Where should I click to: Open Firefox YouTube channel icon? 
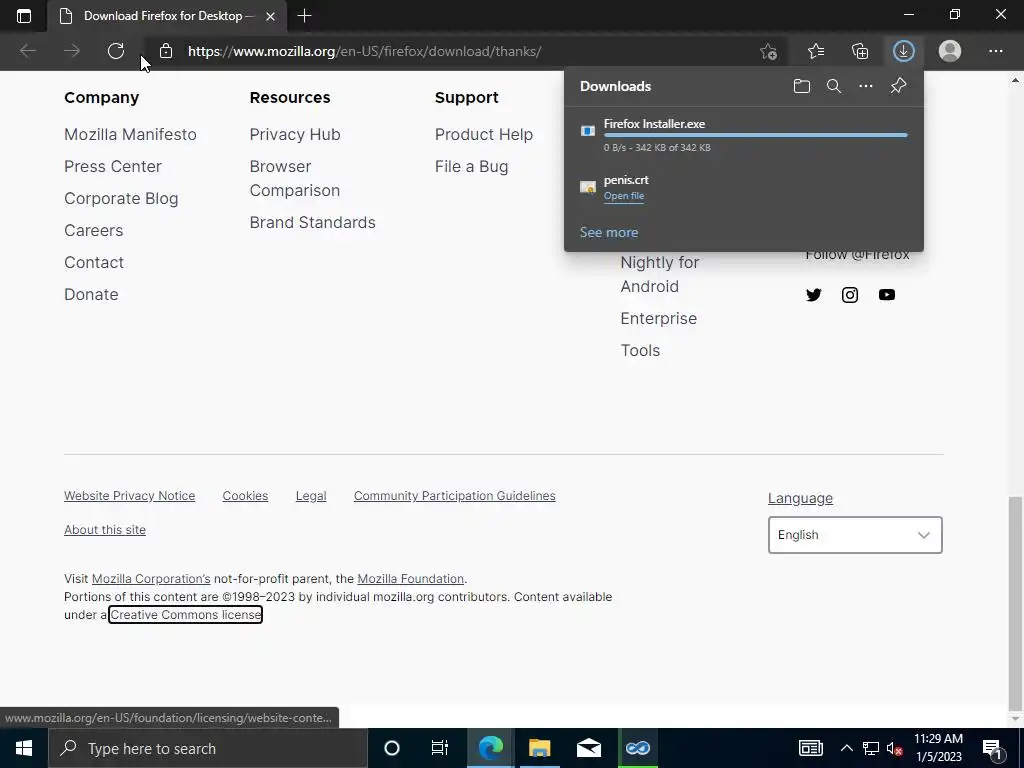[887, 295]
